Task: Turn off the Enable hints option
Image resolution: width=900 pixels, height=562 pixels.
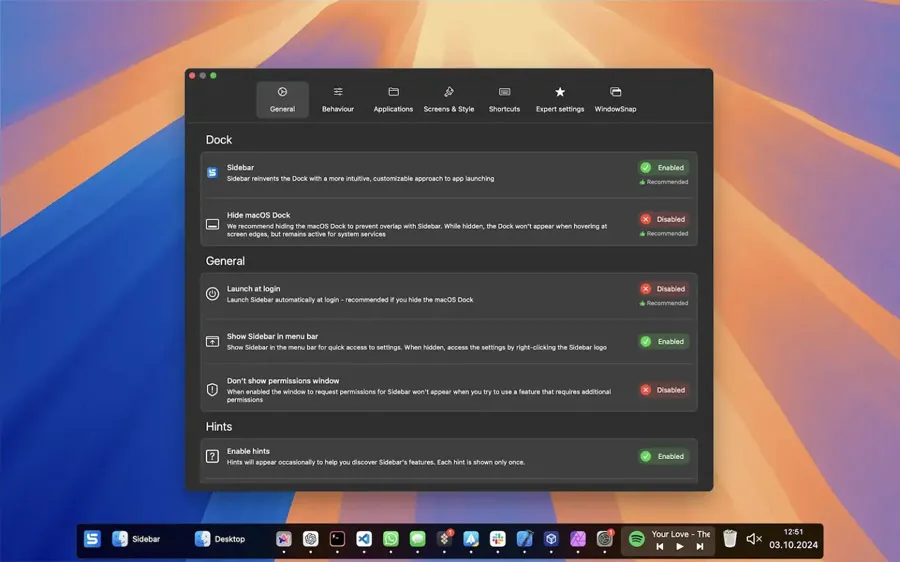Action: coord(664,456)
